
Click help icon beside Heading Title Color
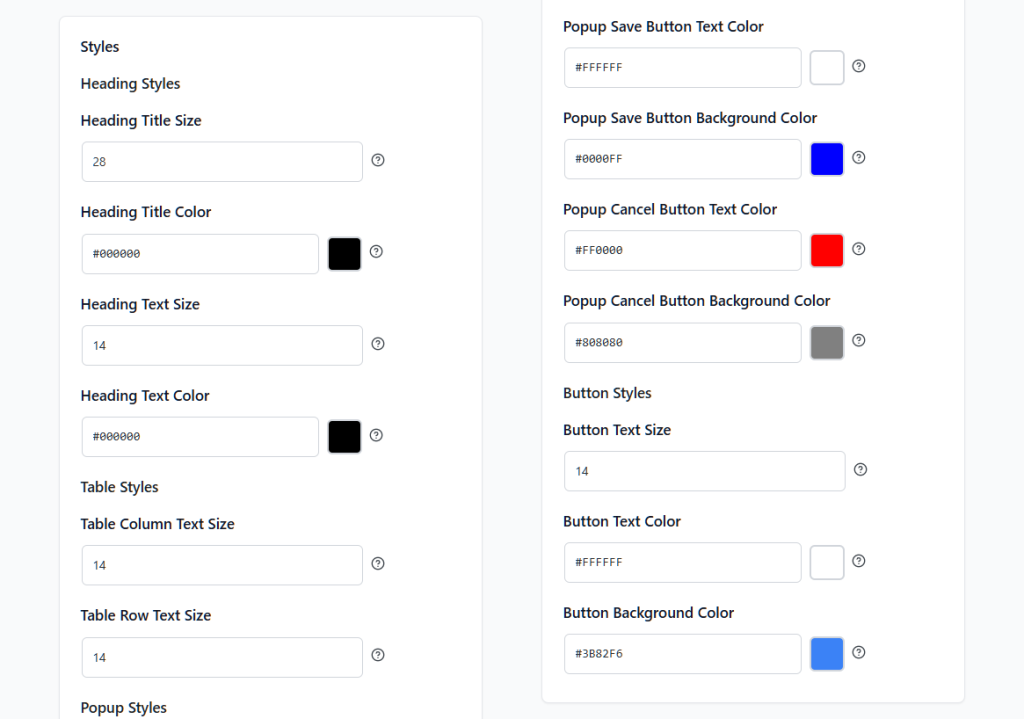(377, 251)
